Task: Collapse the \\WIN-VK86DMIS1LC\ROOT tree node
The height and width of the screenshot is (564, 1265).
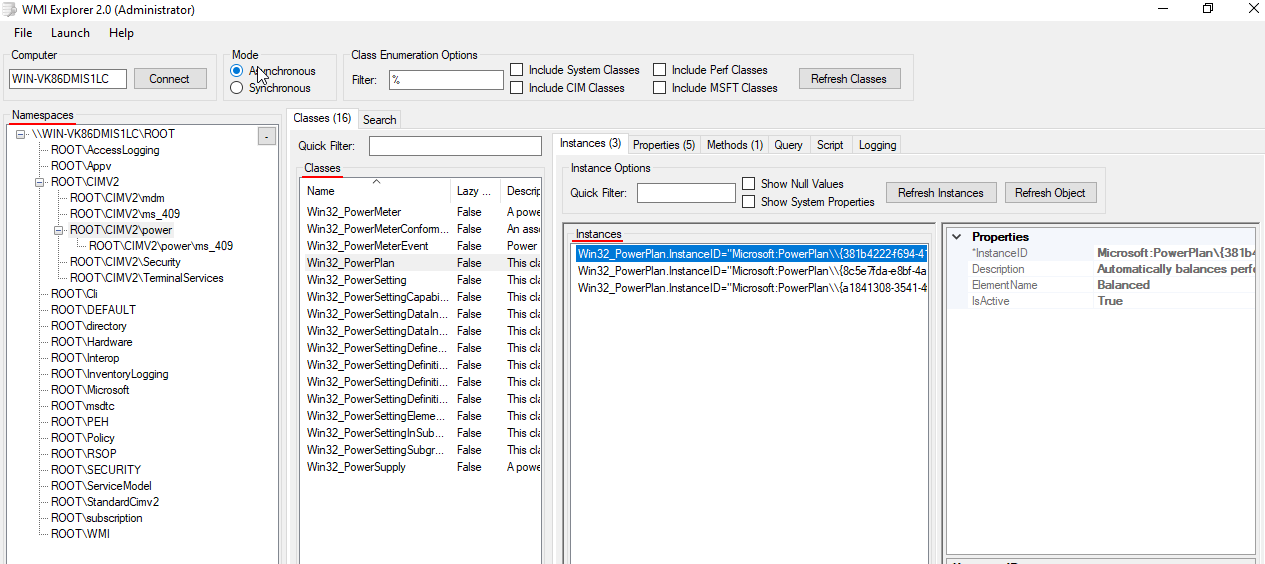Action: click(21, 134)
